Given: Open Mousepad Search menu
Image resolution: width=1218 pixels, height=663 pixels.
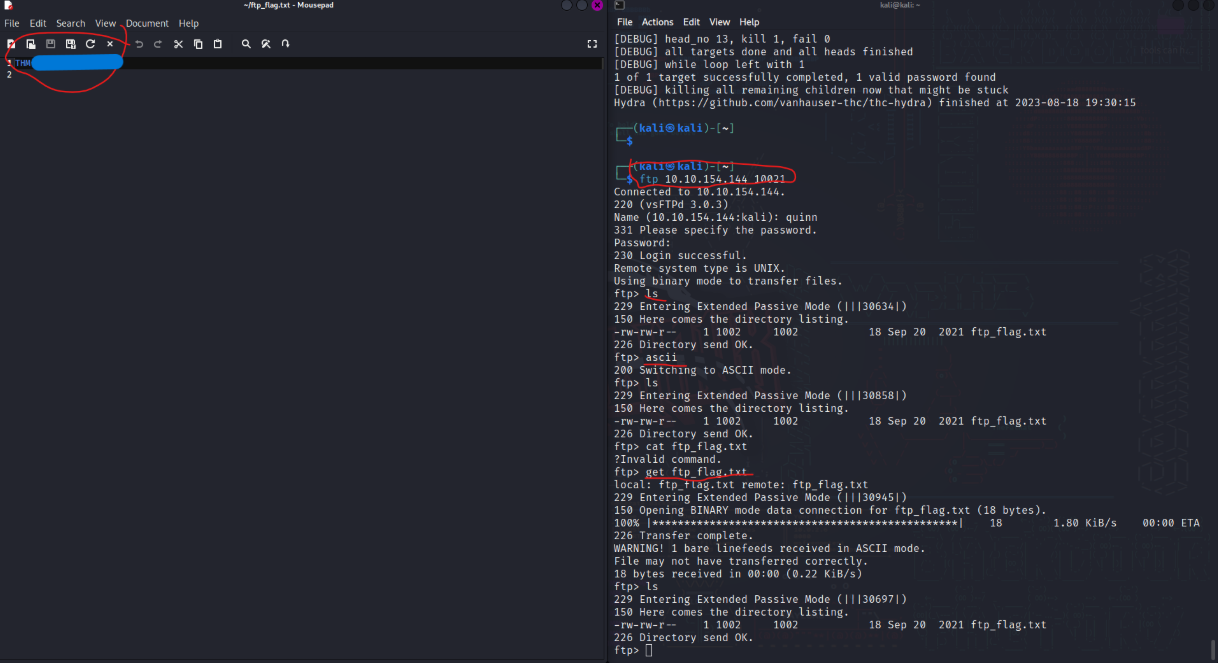Looking at the screenshot, I should (x=71, y=23).
